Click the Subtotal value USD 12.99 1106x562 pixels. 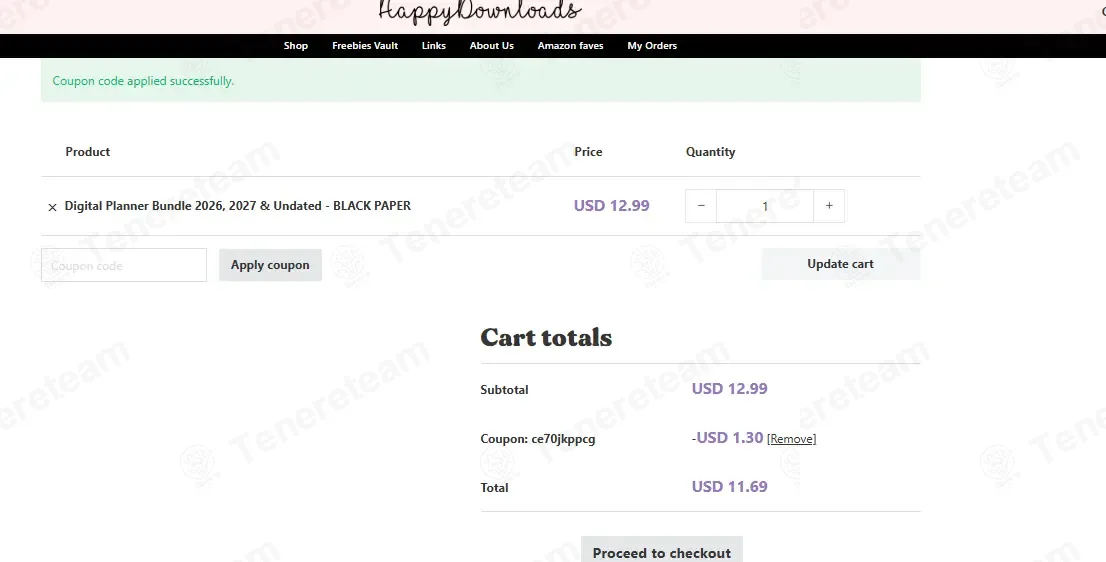(729, 389)
